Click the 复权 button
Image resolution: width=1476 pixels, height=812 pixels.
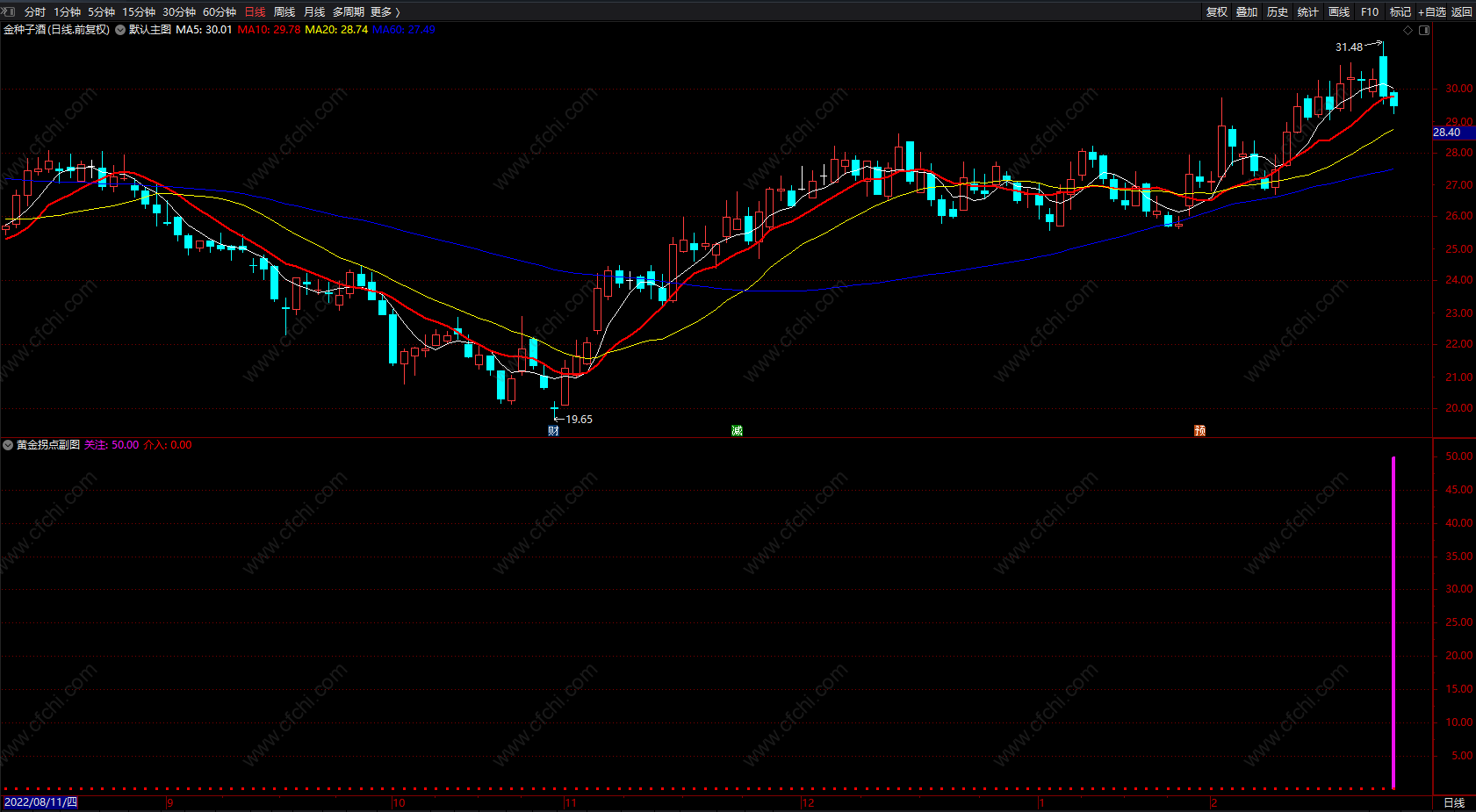tap(1217, 11)
